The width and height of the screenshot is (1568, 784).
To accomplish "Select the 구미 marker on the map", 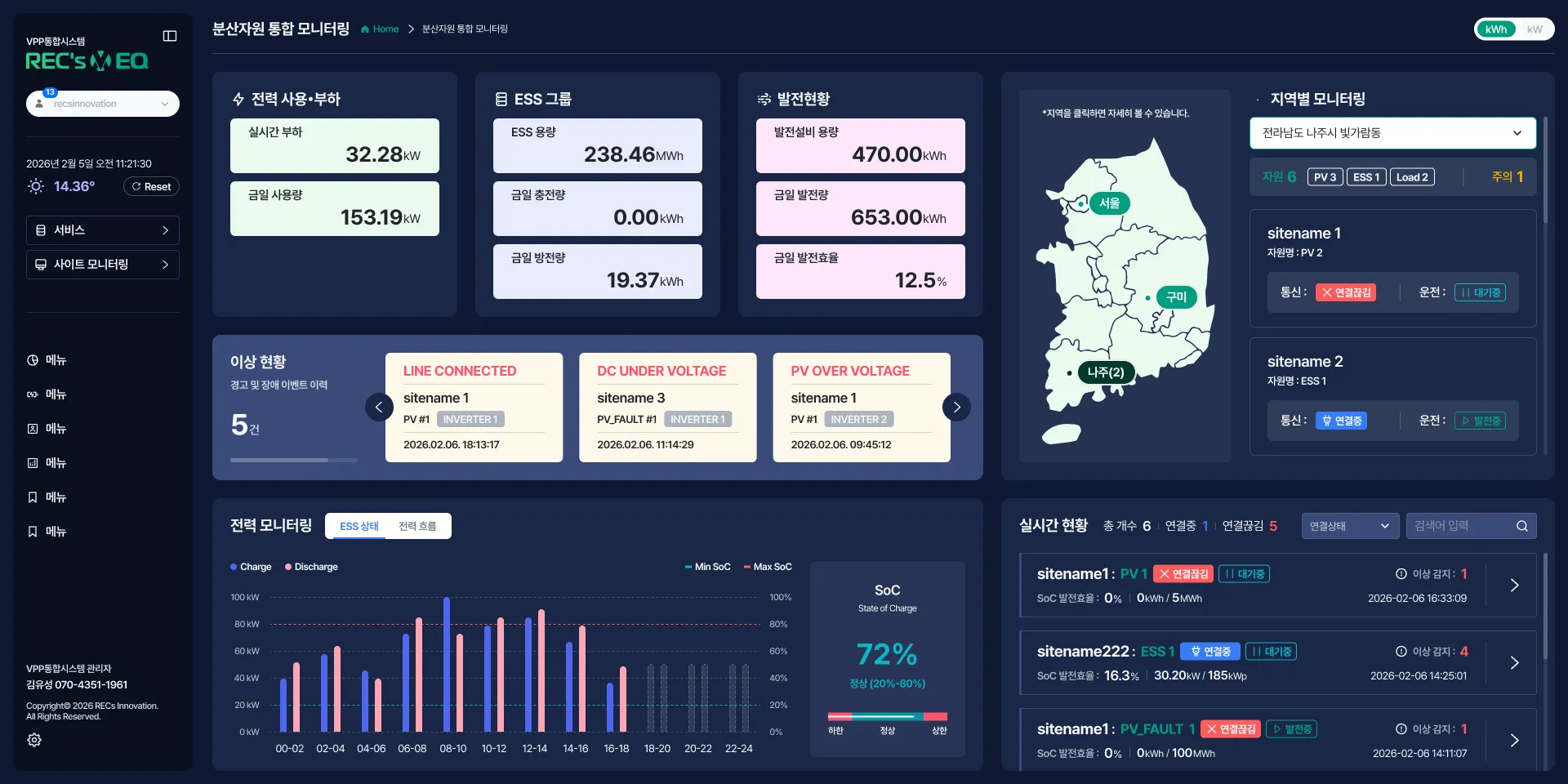I will click(1176, 297).
